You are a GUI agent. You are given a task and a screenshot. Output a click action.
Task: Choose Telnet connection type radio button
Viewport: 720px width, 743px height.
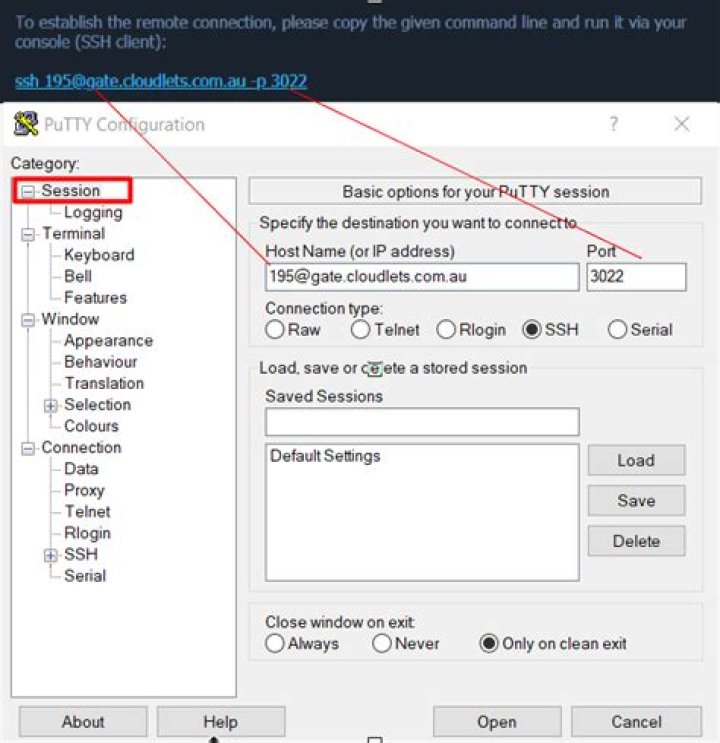361,330
